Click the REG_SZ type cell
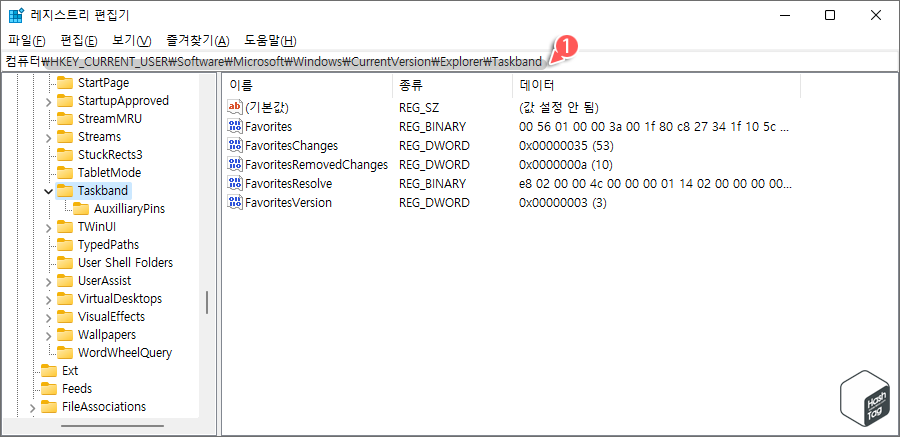Screen dimensions: 900x437 coord(419,107)
